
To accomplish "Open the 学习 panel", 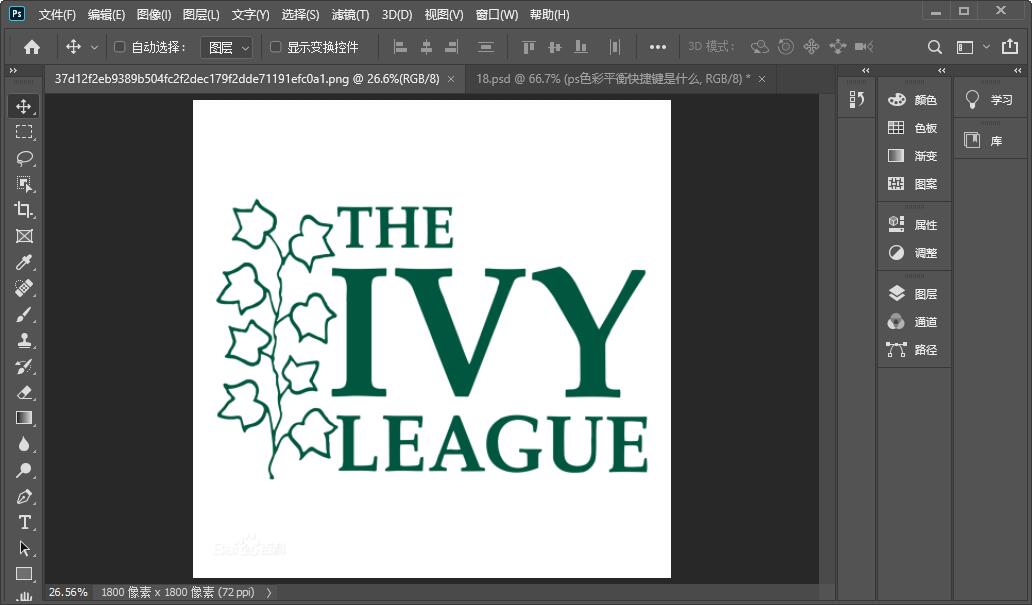I will click(x=989, y=100).
